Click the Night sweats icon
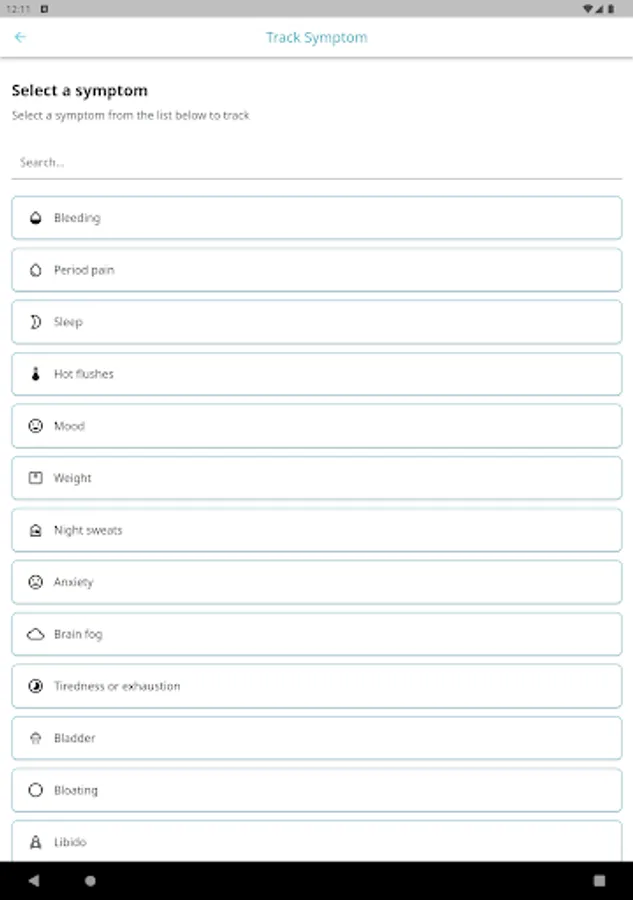The image size is (633, 900). pos(36,530)
